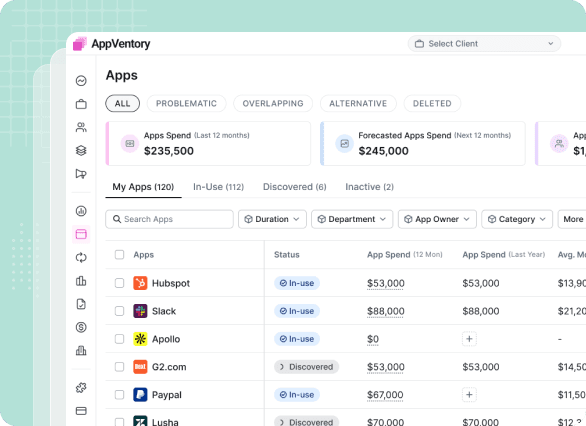Select the ALTERNATIVE filter pill
The image size is (586, 426).
358,104
